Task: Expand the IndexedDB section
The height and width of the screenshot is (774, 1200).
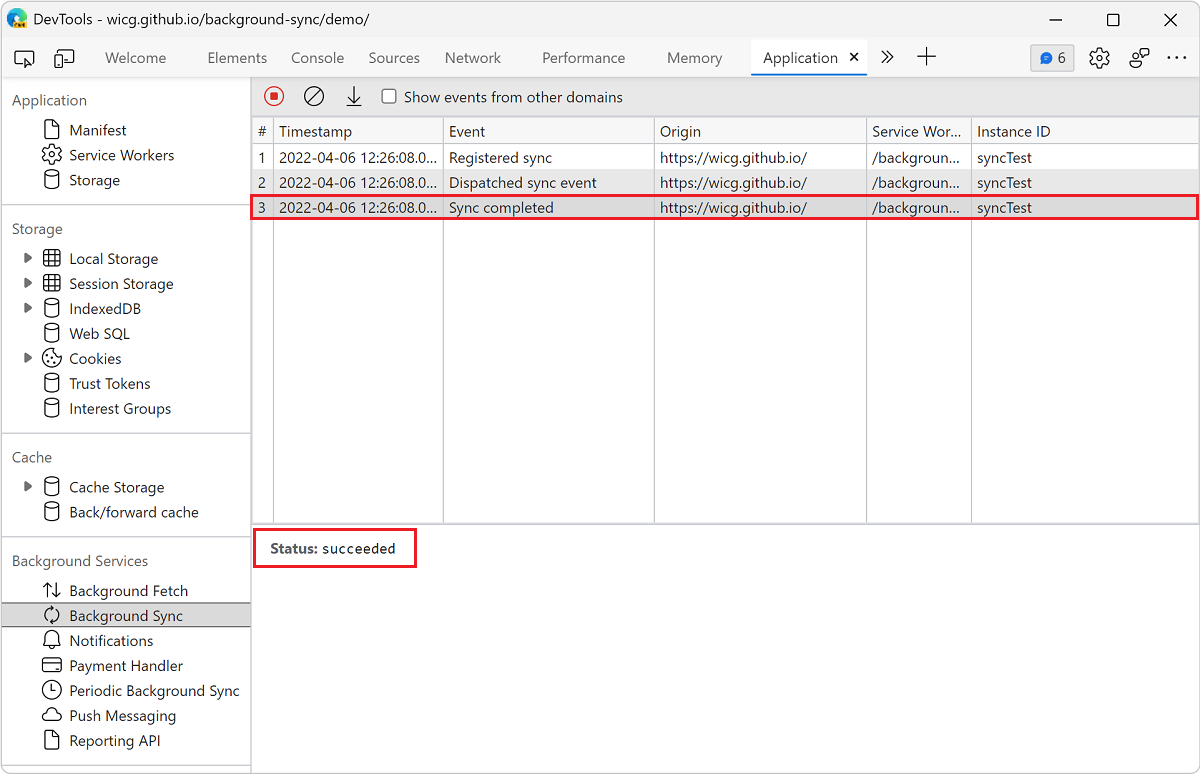Action: 27,308
